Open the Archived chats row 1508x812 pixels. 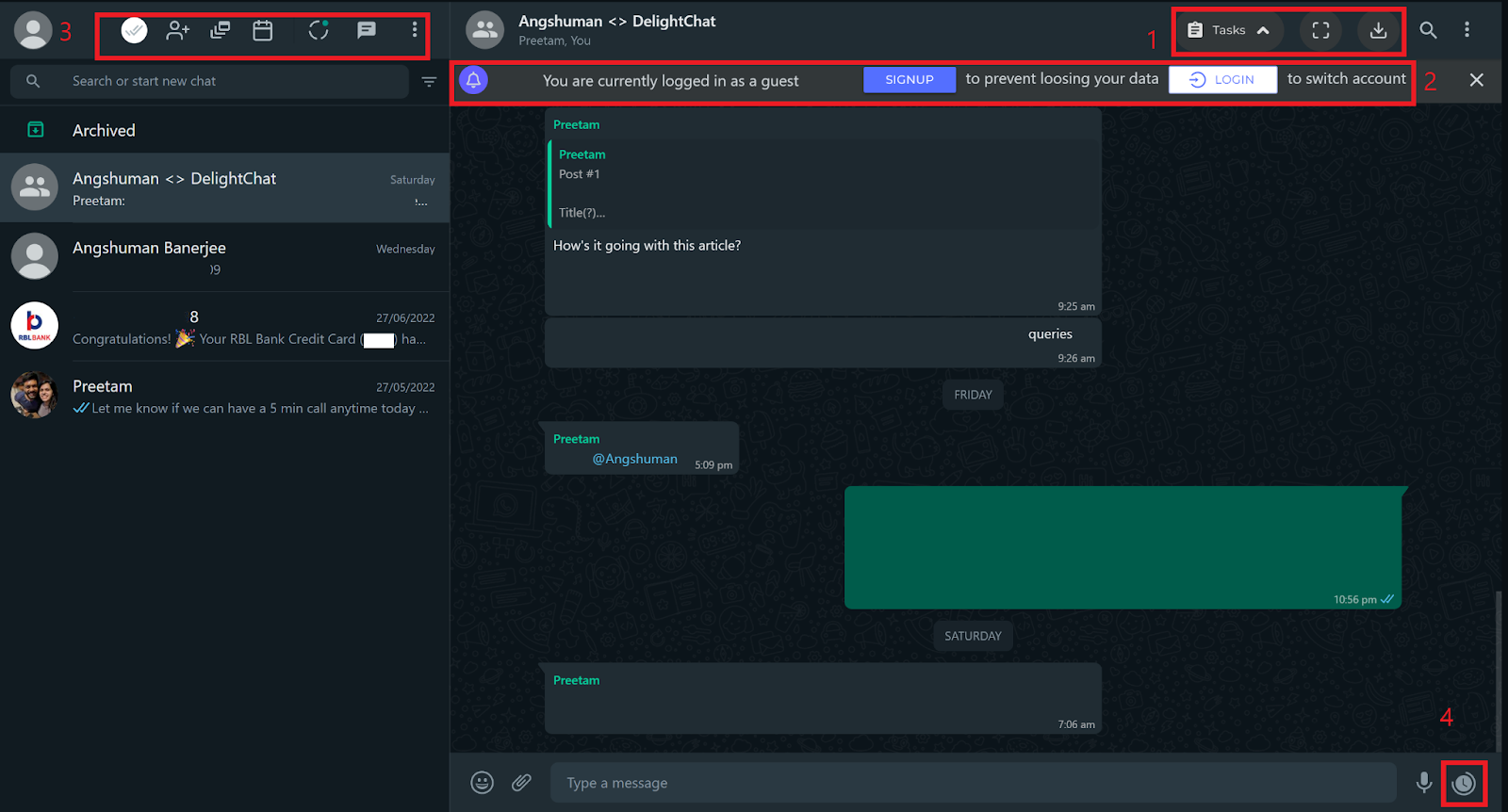(x=224, y=130)
